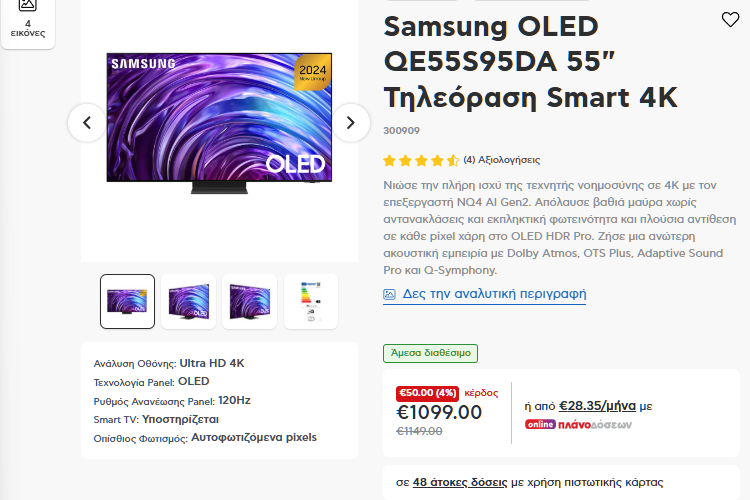Select the third TV thumbnail
Viewport: 750px width, 500px height.
click(250, 301)
